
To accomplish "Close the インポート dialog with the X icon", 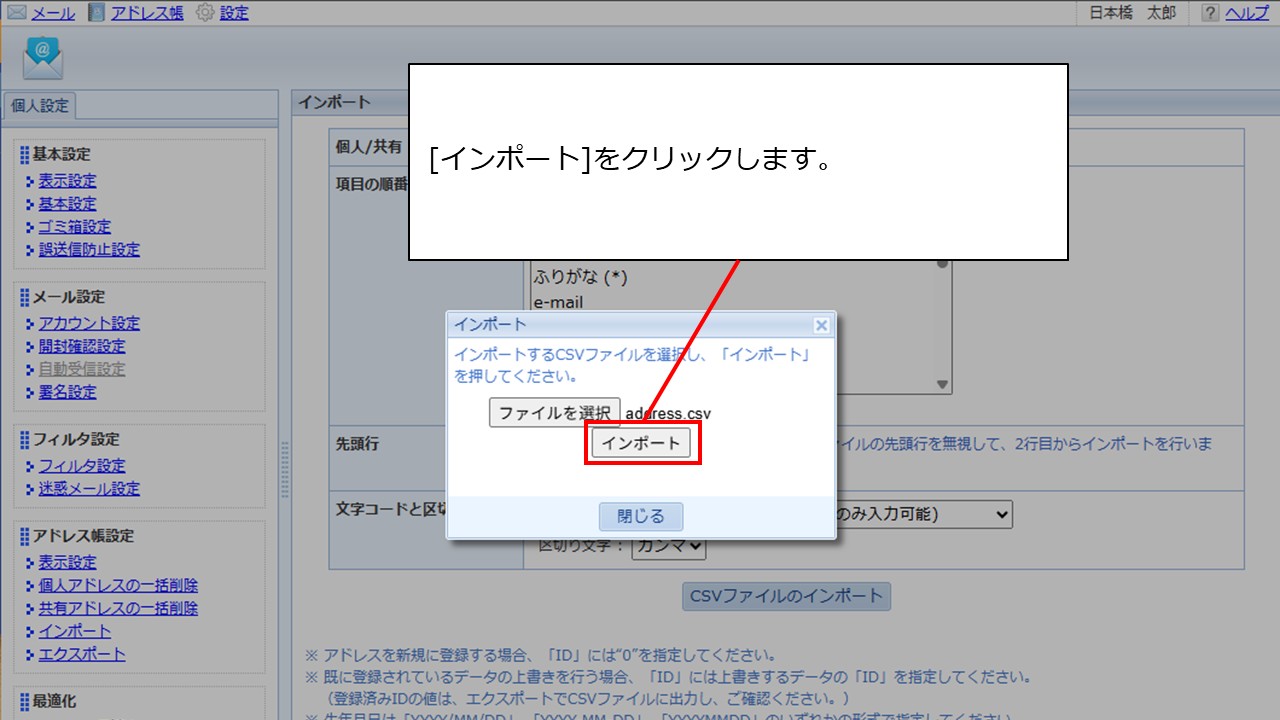I will pos(821,325).
